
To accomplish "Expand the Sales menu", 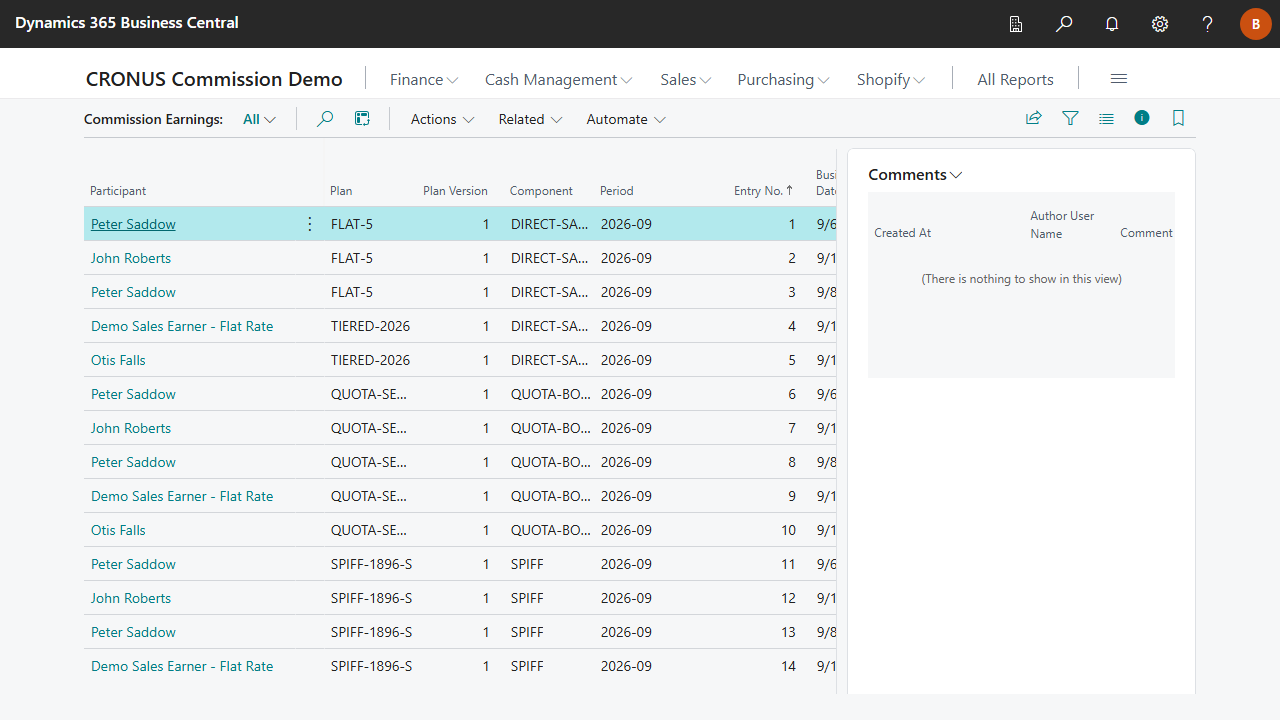I will point(686,79).
